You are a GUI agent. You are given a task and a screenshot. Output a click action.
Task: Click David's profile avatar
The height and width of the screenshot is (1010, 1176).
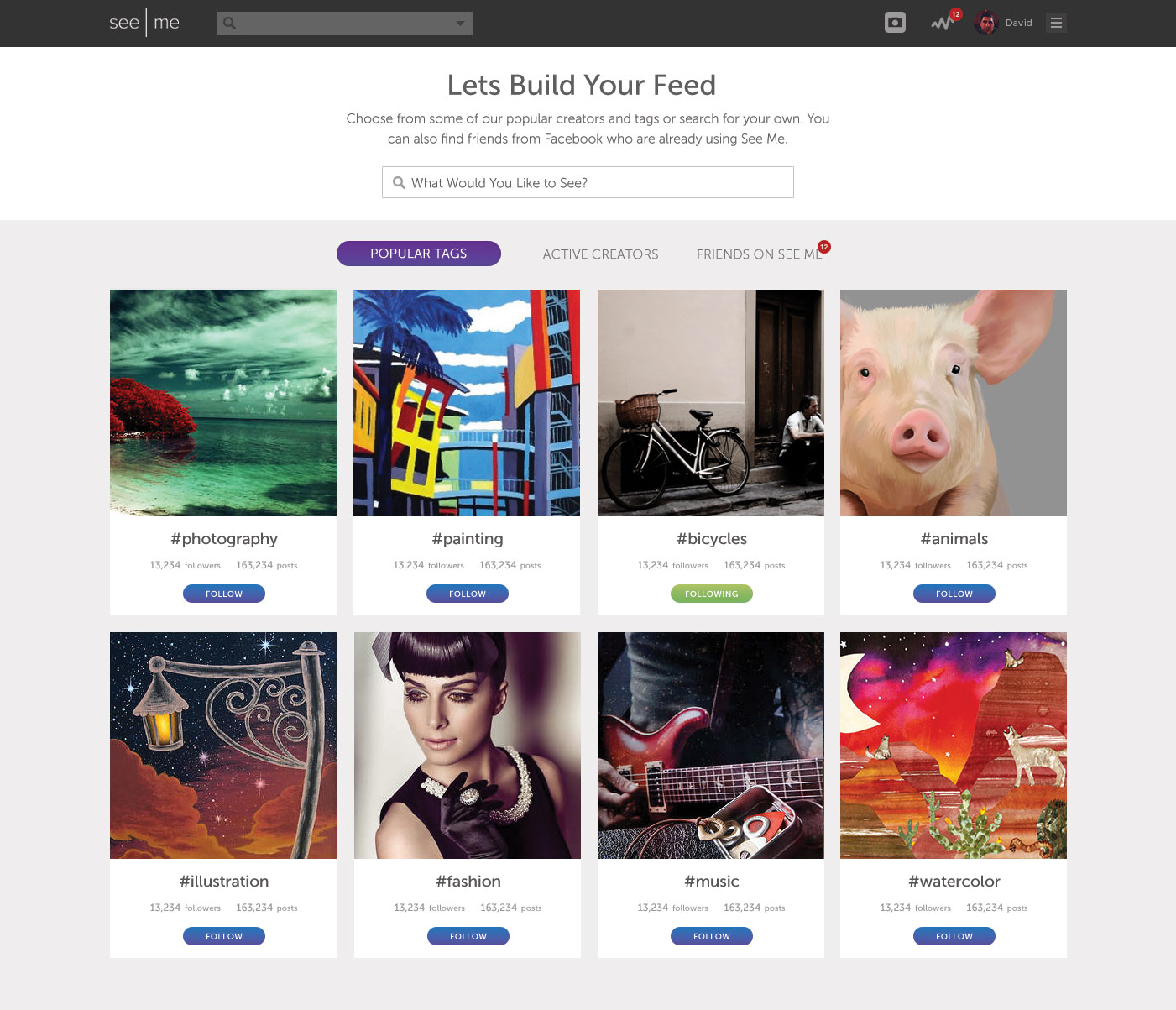point(985,23)
